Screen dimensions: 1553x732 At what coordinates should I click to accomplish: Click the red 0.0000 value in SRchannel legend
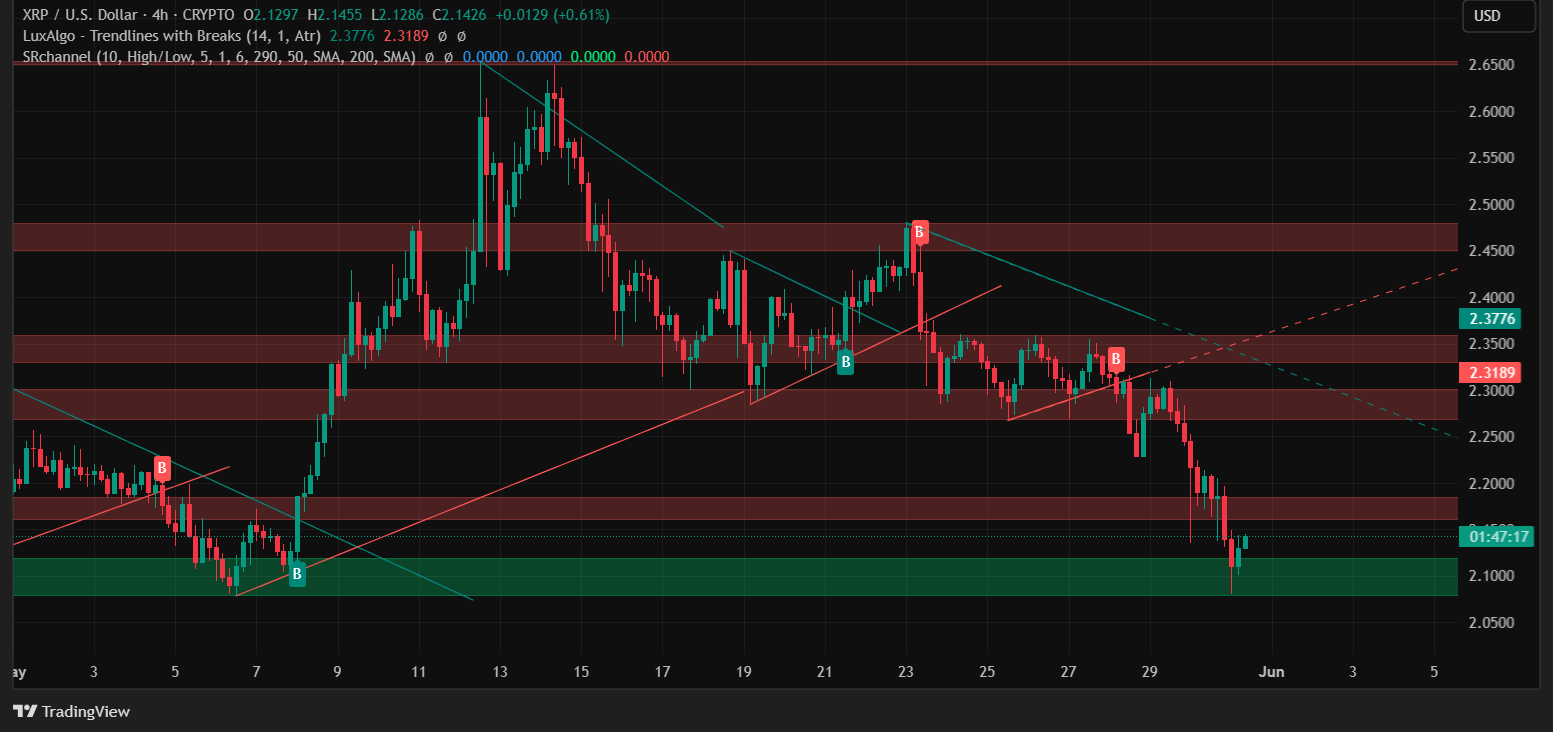point(646,57)
